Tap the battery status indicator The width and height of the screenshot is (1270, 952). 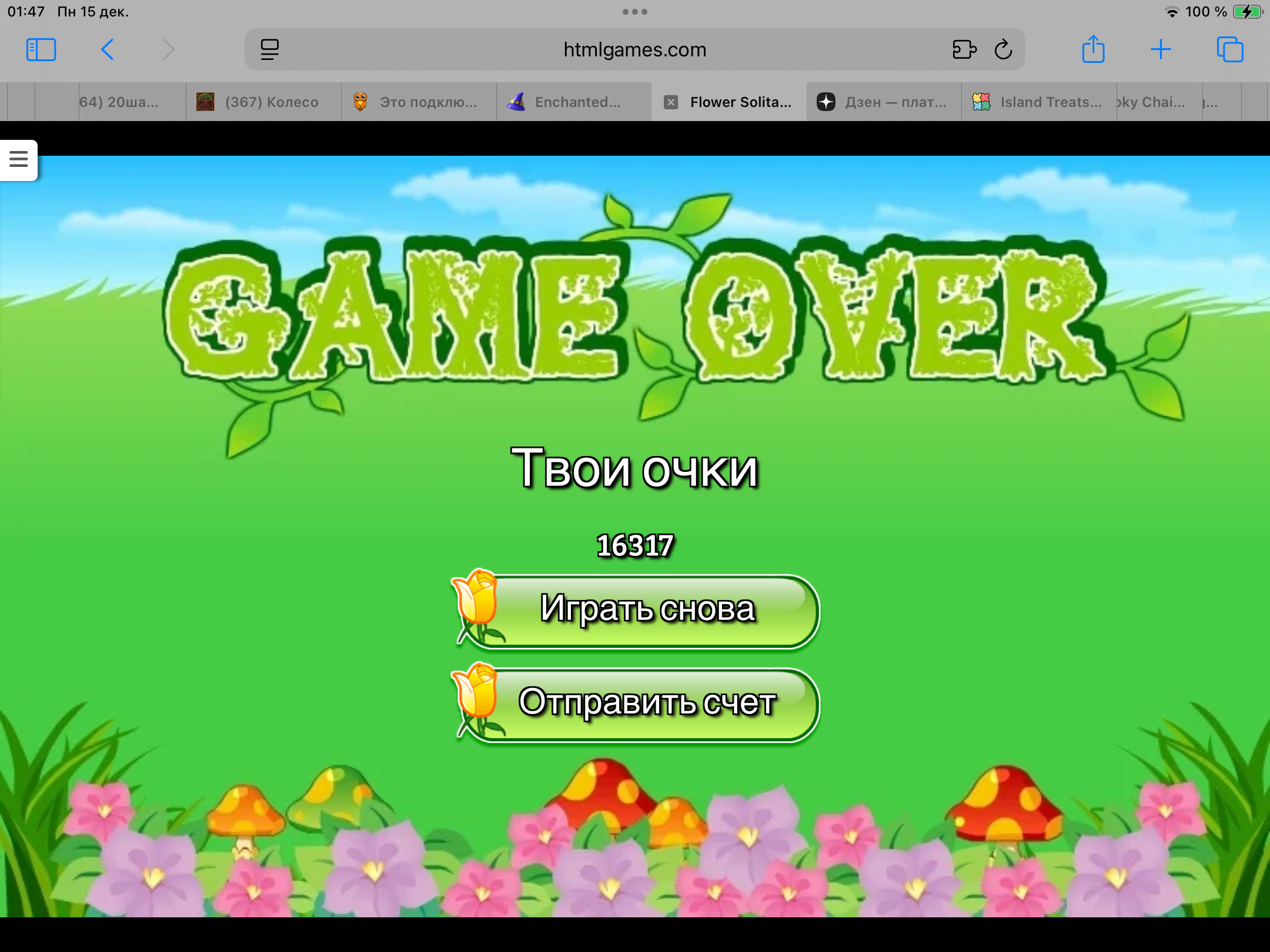(x=1246, y=12)
